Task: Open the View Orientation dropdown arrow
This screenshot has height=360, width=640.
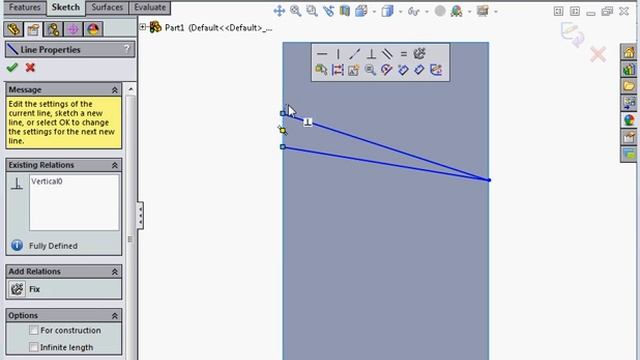Action: [x=374, y=11]
